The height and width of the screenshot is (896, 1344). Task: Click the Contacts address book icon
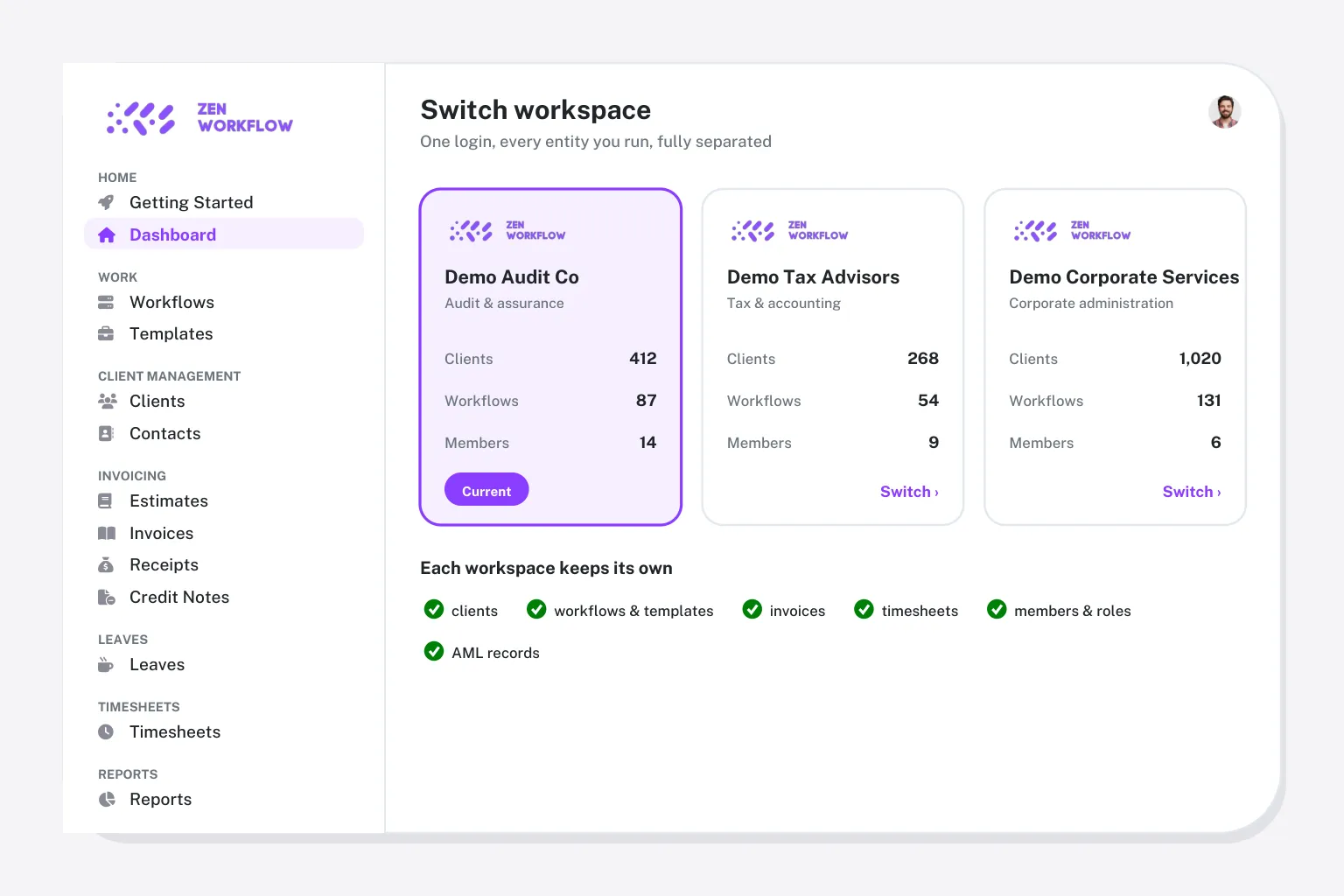pos(106,434)
